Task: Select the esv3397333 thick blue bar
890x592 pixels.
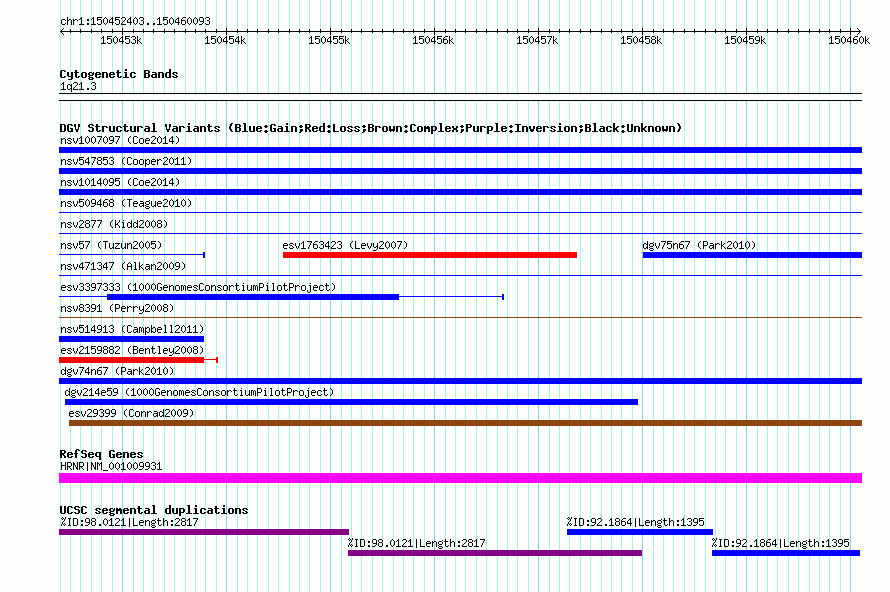Action: pos(253,297)
